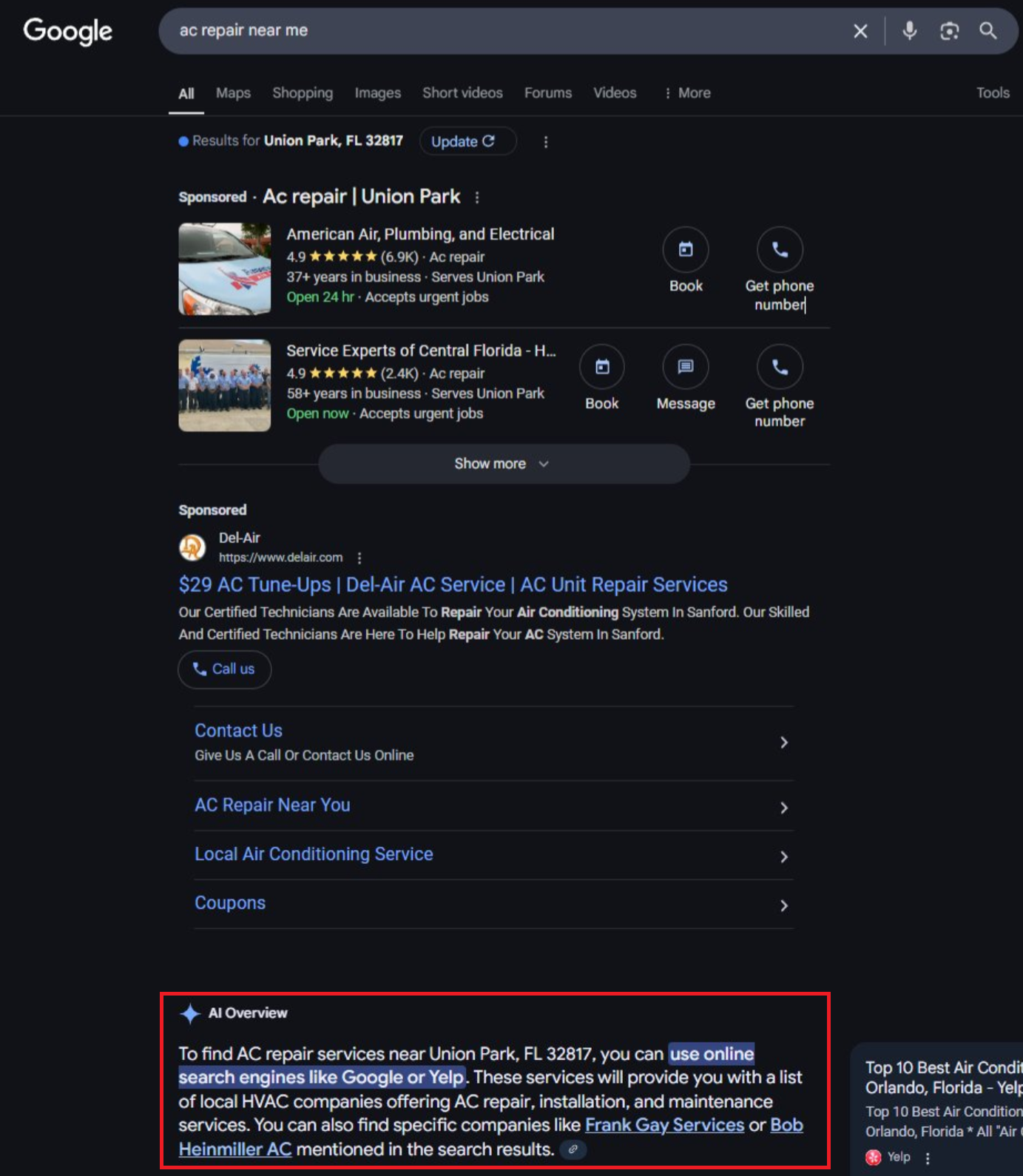Click American Air vehicle thumbnail
The height and width of the screenshot is (1176, 1023).
click(225, 269)
